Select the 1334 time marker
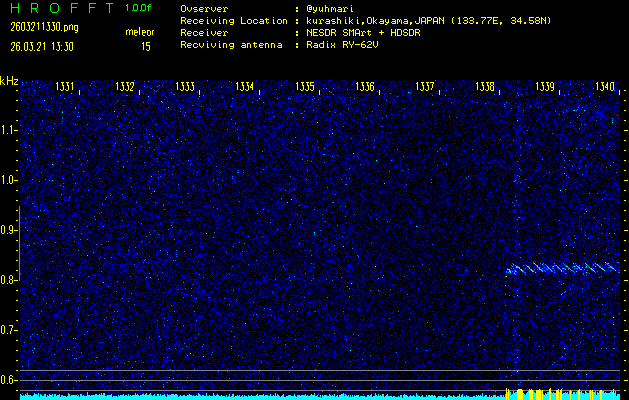The image size is (629, 400). click(x=244, y=87)
